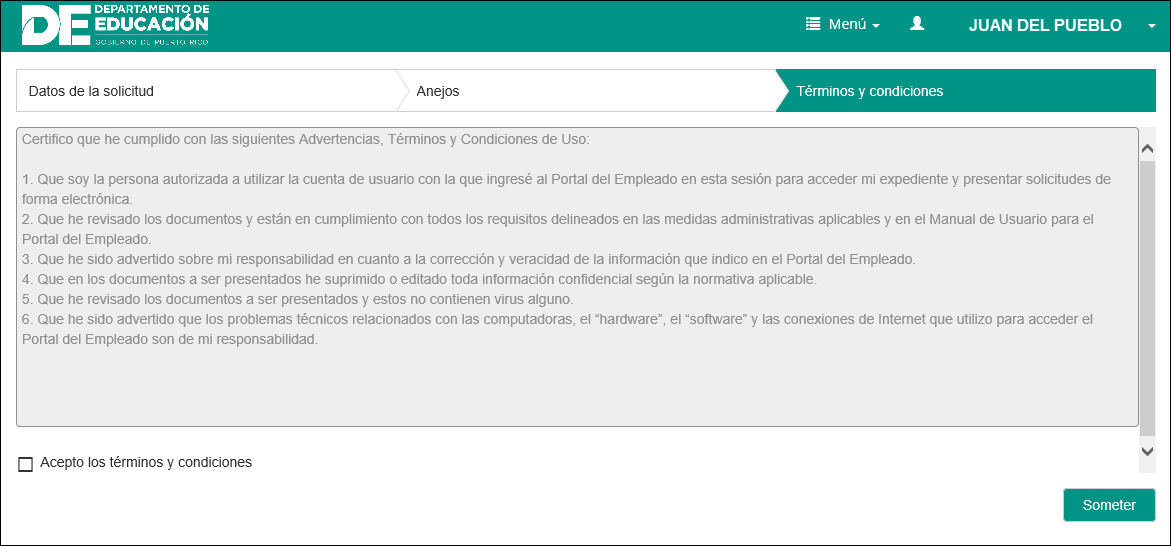Screen dimensions: 1171x546
Task: Click the JUAN DEL PUEBLO username
Action: point(1045,26)
